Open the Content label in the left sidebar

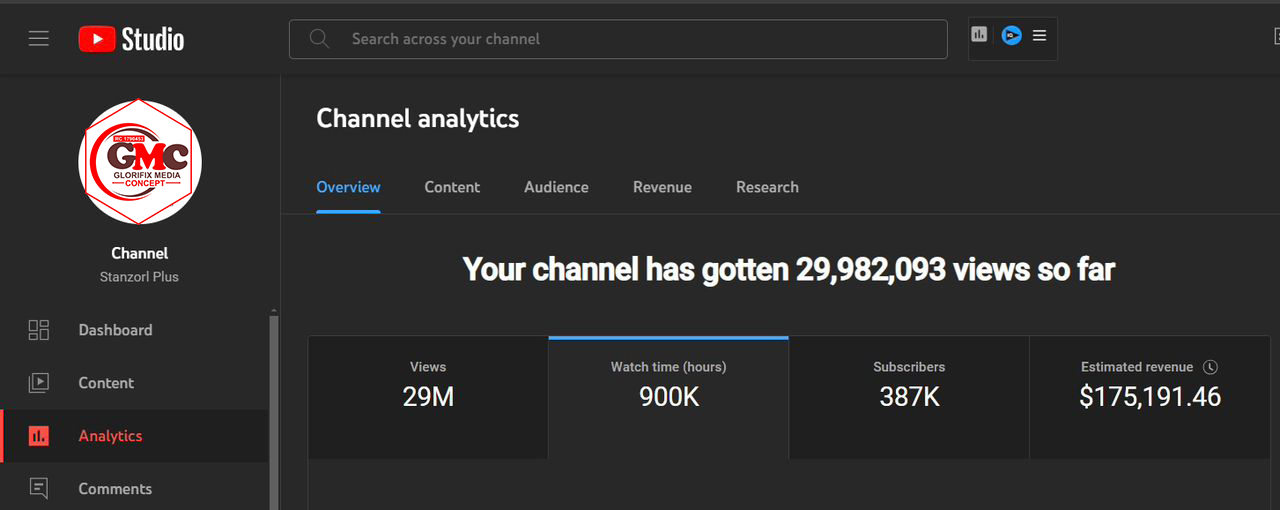(x=106, y=383)
